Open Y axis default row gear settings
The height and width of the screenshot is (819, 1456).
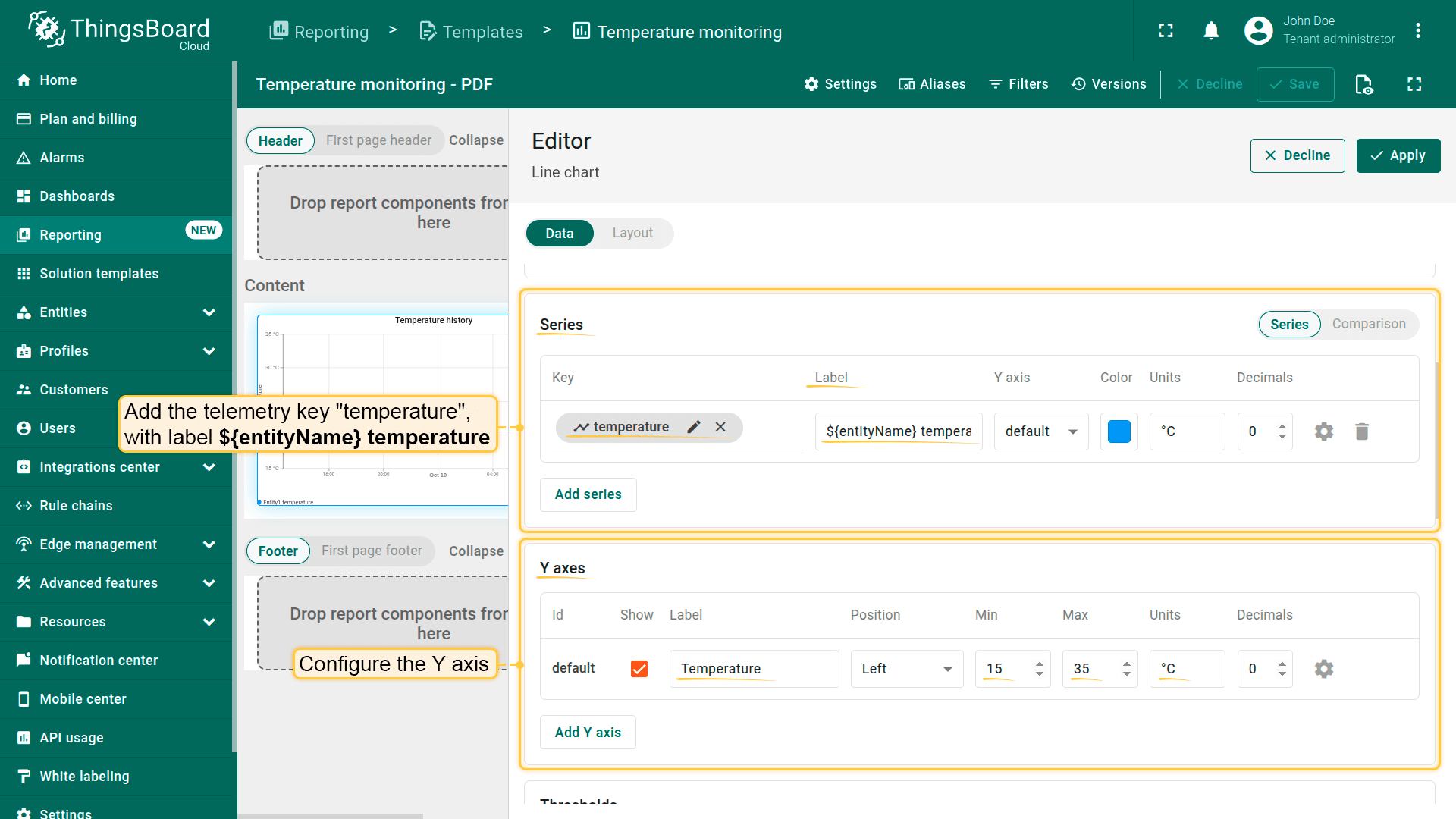[1323, 669]
